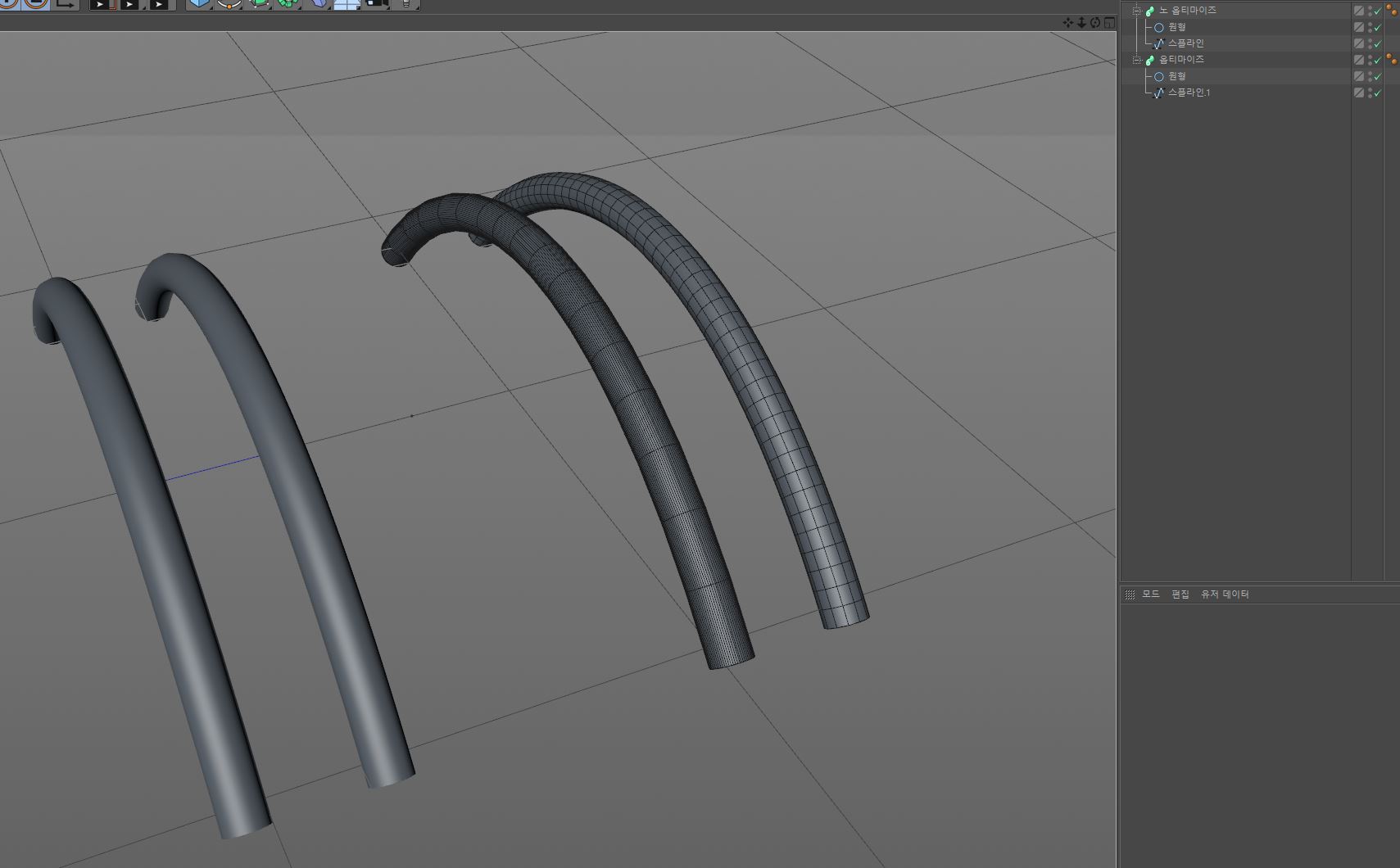Click the layer swatch for 스플라인

coord(1358,43)
